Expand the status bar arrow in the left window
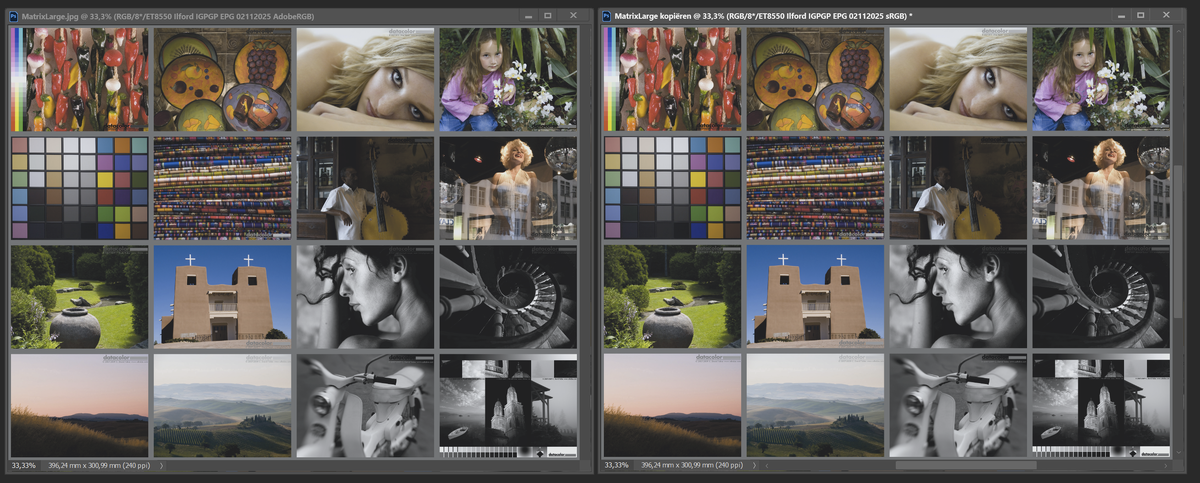 click(x=162, y=466)
